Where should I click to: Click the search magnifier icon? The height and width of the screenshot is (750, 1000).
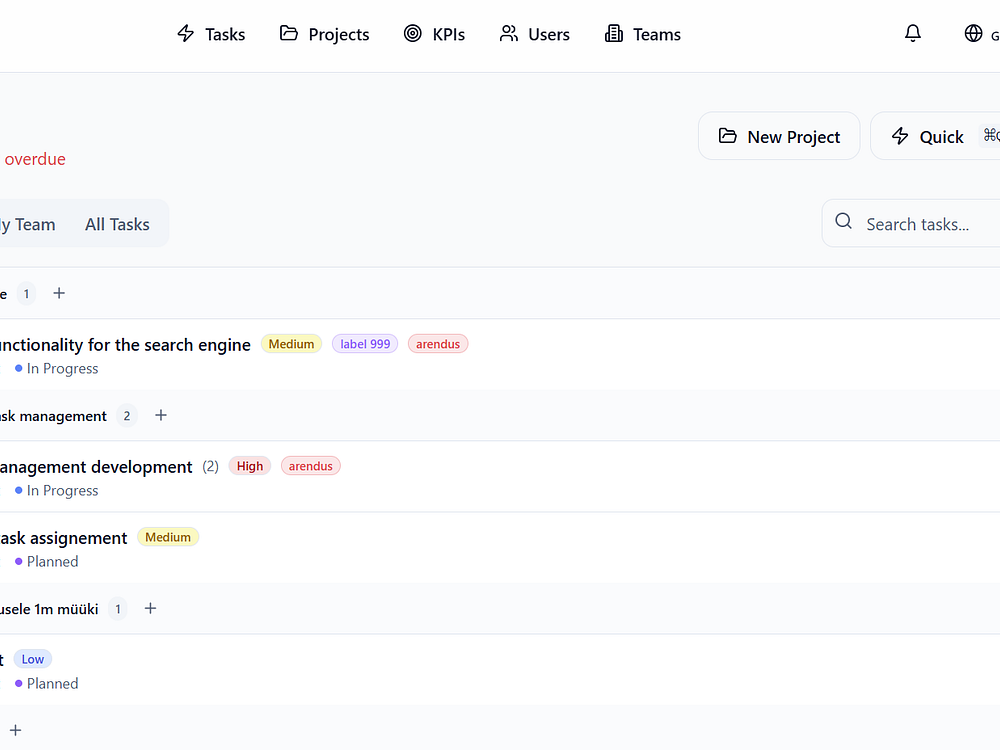(843, 221)
